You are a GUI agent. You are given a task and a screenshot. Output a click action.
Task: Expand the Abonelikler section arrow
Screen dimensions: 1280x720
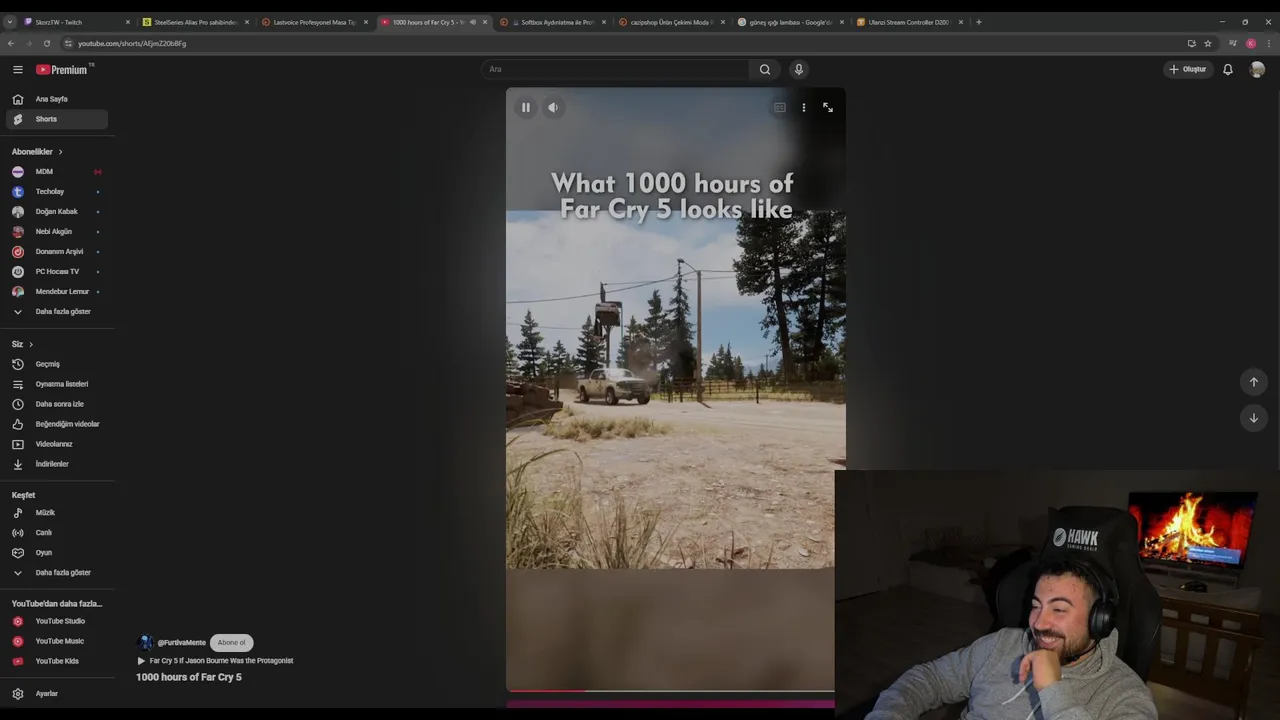pyautogui.click(x=60, y=152)
